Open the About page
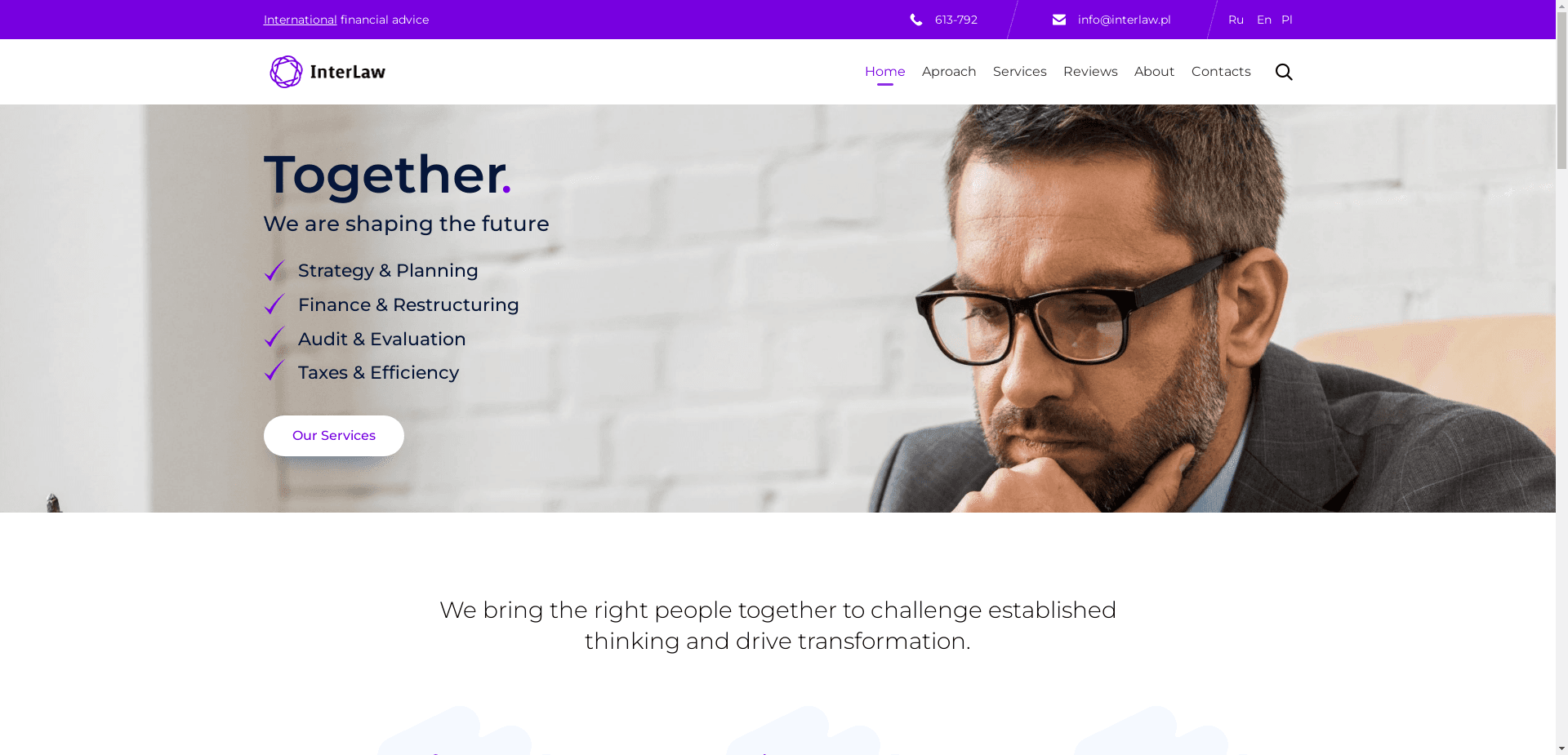Image resolution: width=1568 pixels, height=755 pixels. click(x=1154, y=72)
